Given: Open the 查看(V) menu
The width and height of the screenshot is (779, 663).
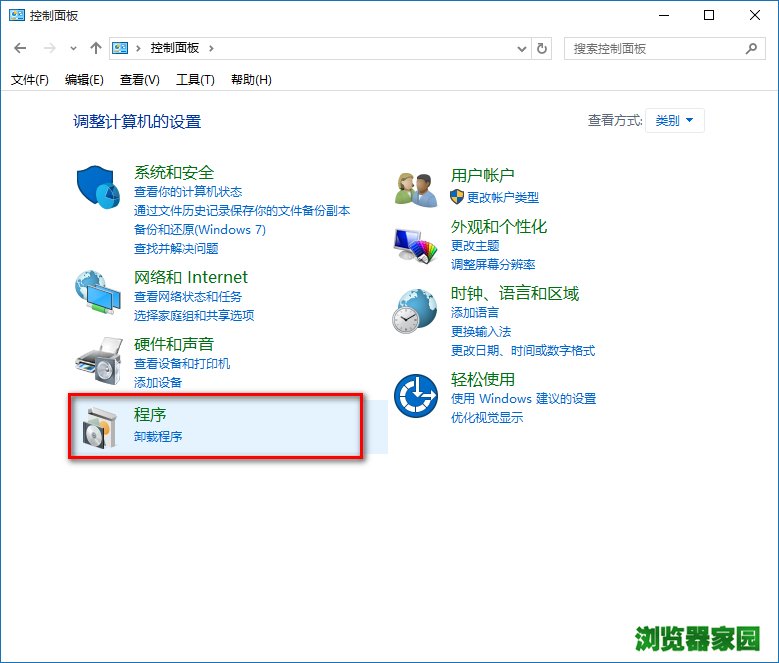Looking at the screenshot, I should [139, 80].
